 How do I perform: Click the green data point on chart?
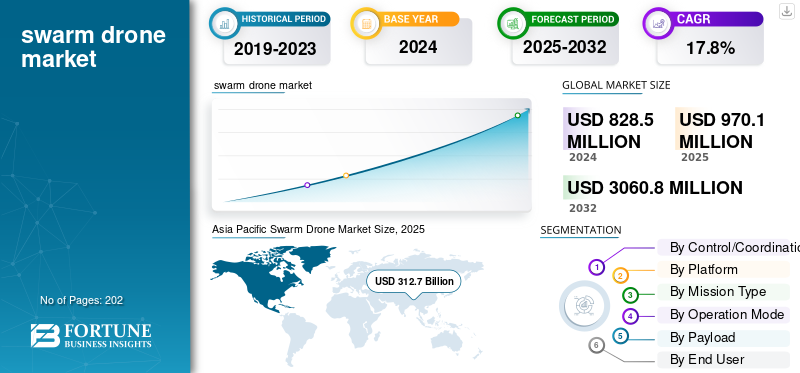click(517, 115)
